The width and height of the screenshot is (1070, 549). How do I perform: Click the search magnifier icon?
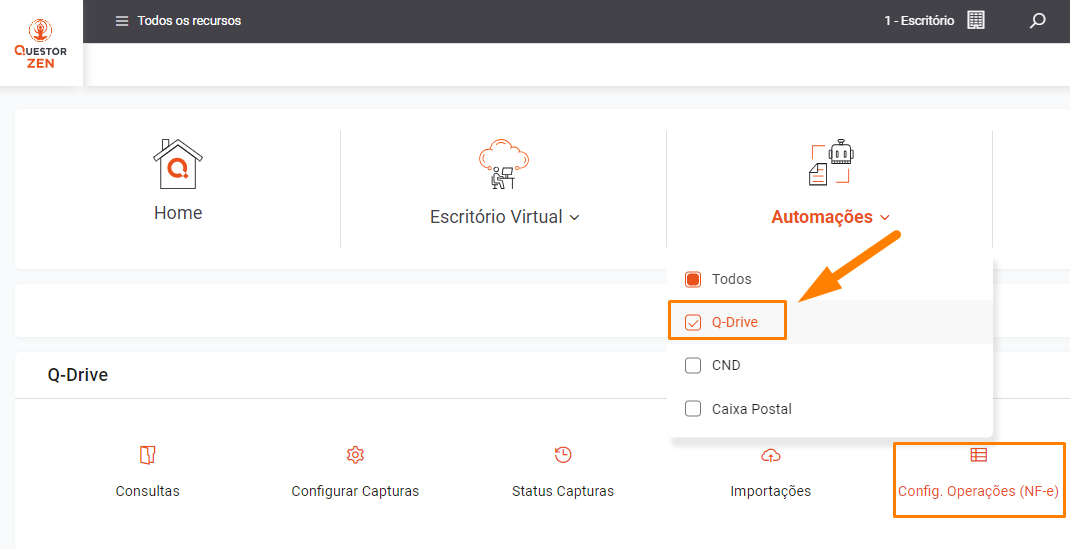coord(1037,21)
